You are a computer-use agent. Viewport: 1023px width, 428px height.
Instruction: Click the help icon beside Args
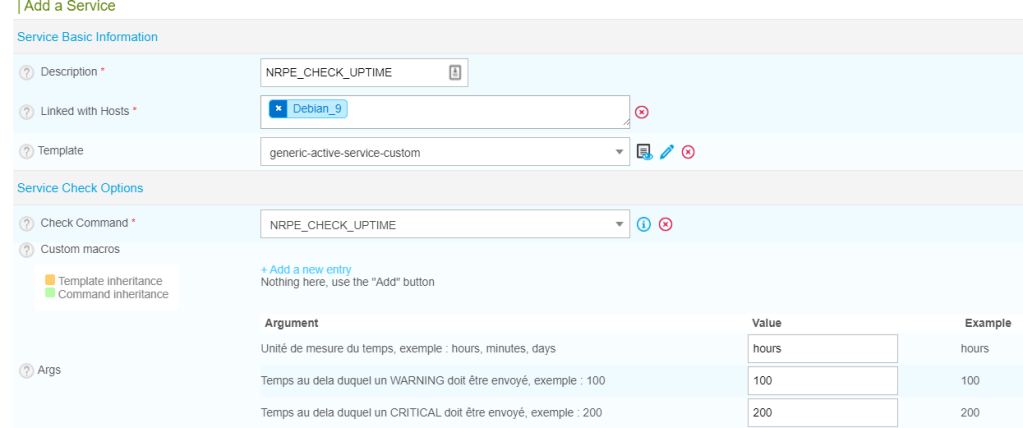[27, 371]
